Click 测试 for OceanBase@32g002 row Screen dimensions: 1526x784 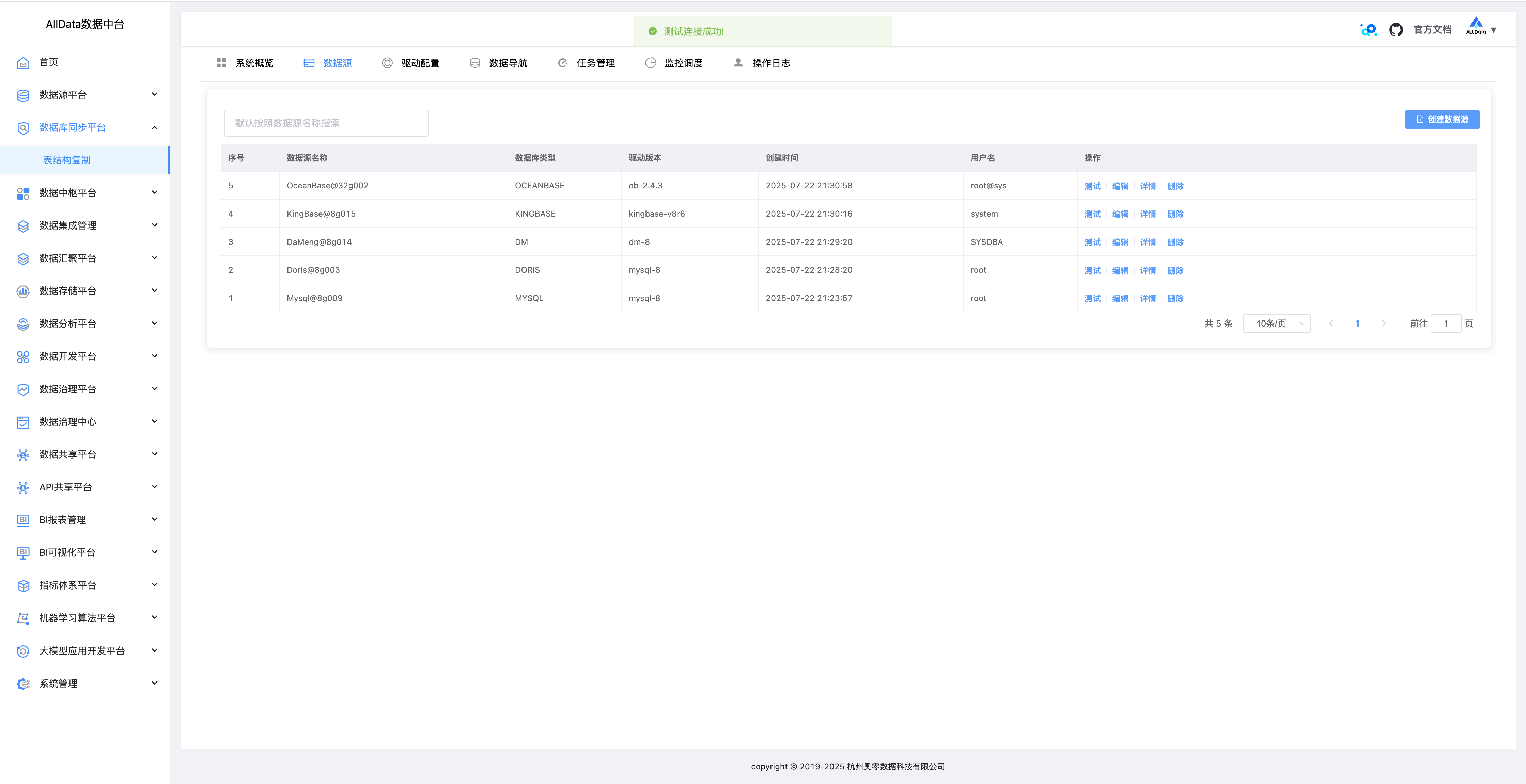1092,186
